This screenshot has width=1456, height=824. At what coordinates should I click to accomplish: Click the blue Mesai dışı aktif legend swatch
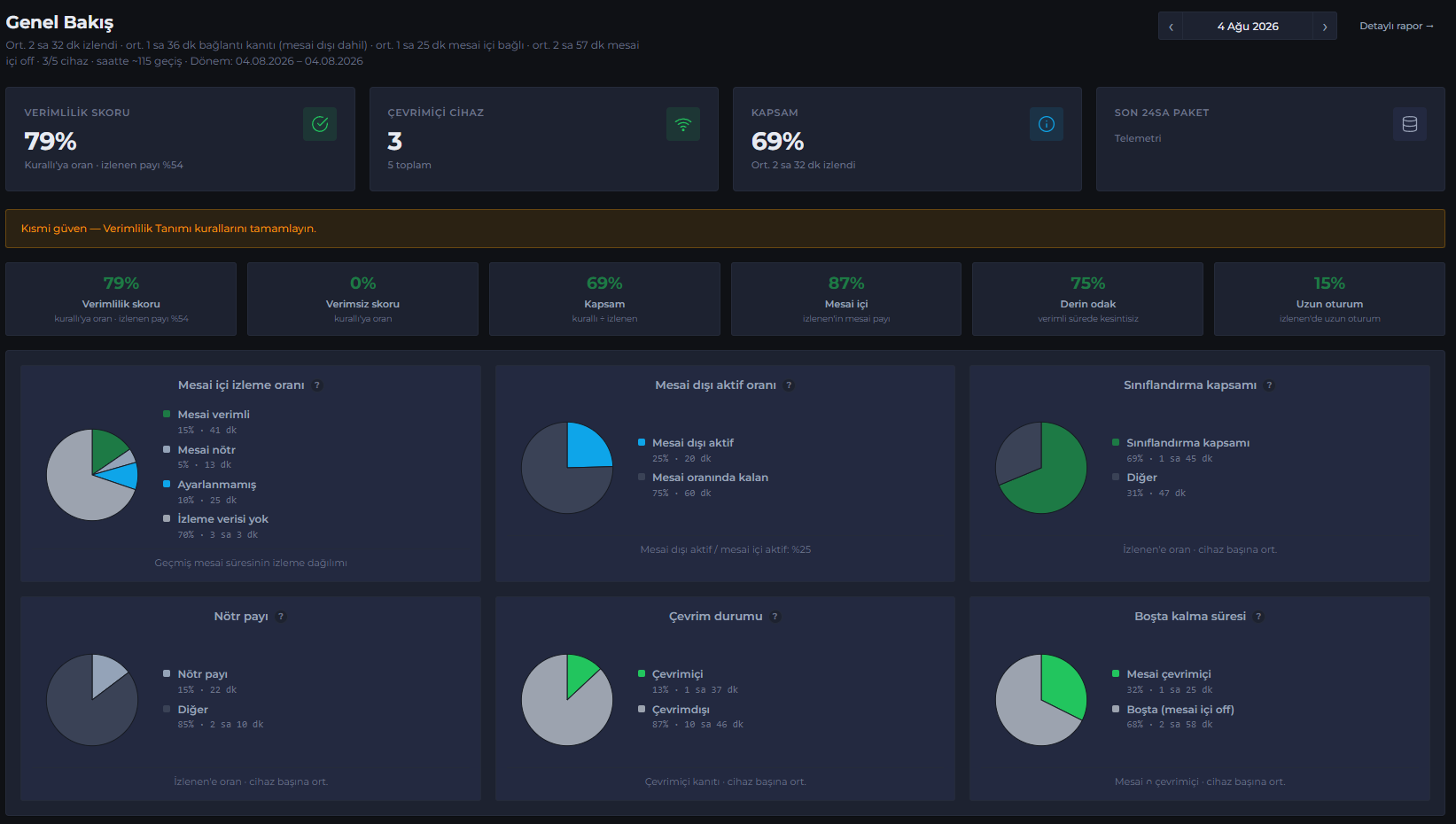point(642,442)
